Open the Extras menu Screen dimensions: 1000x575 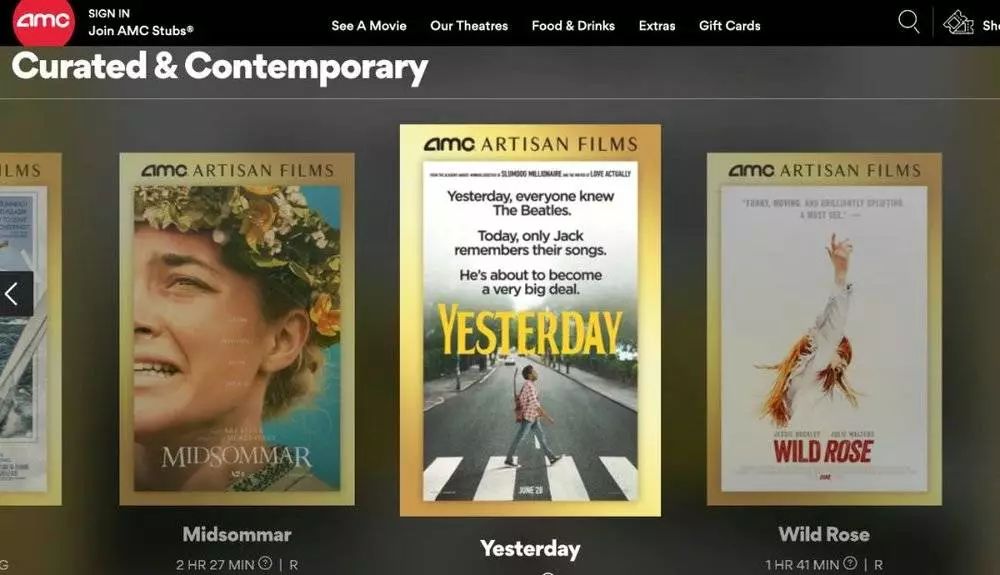(x=657, y=26)
